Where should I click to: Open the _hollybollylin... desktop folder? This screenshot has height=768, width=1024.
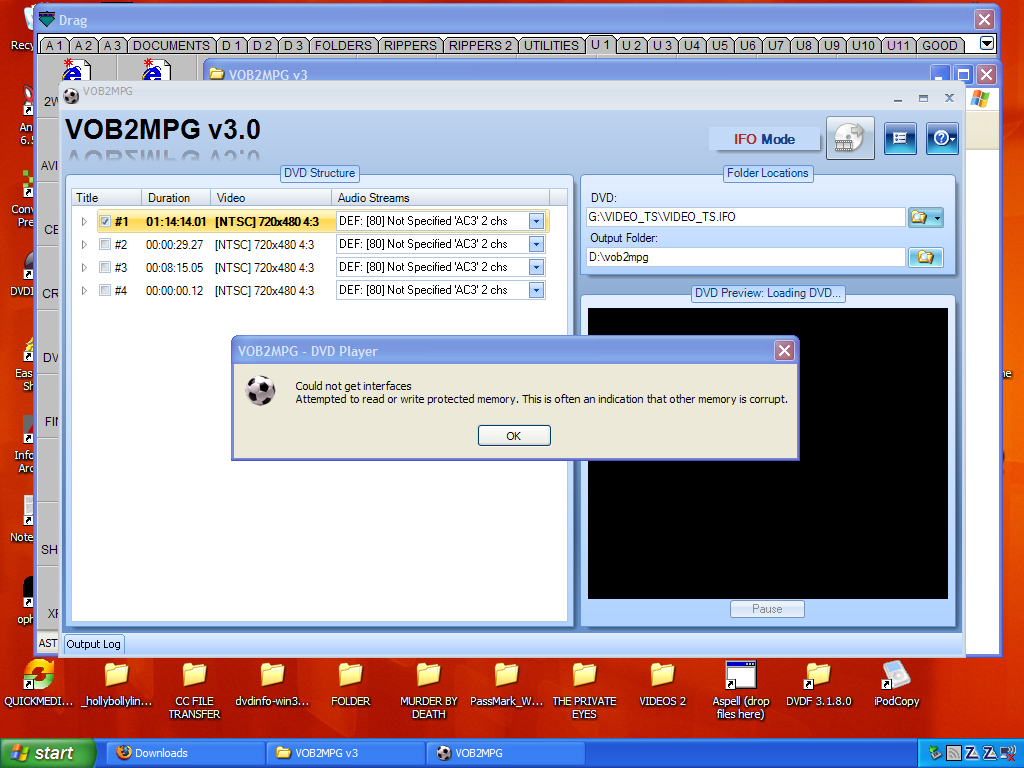(117, 686)
